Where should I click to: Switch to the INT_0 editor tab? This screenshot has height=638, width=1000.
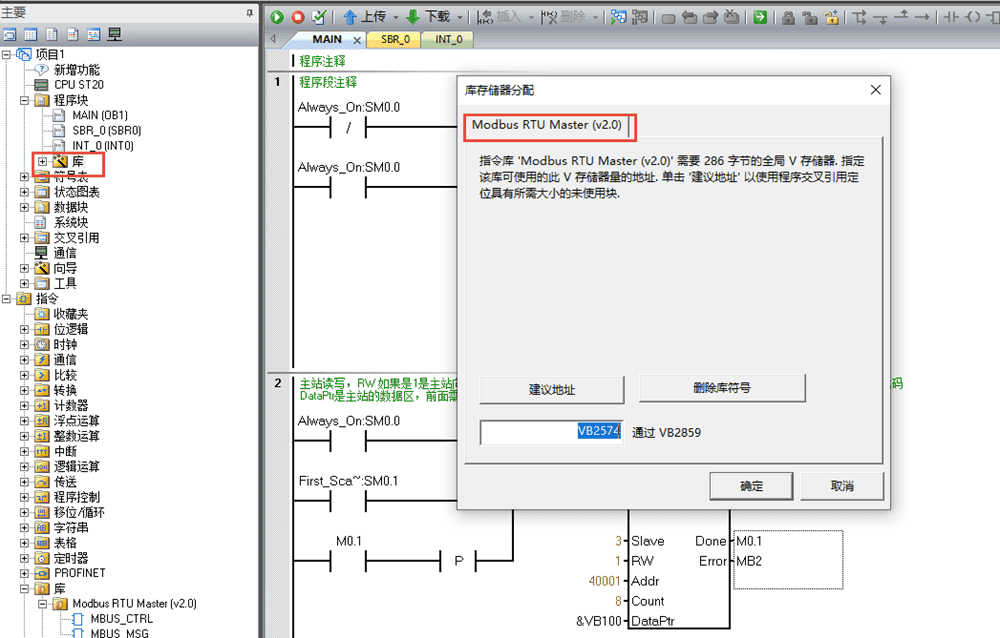[448, 39]
